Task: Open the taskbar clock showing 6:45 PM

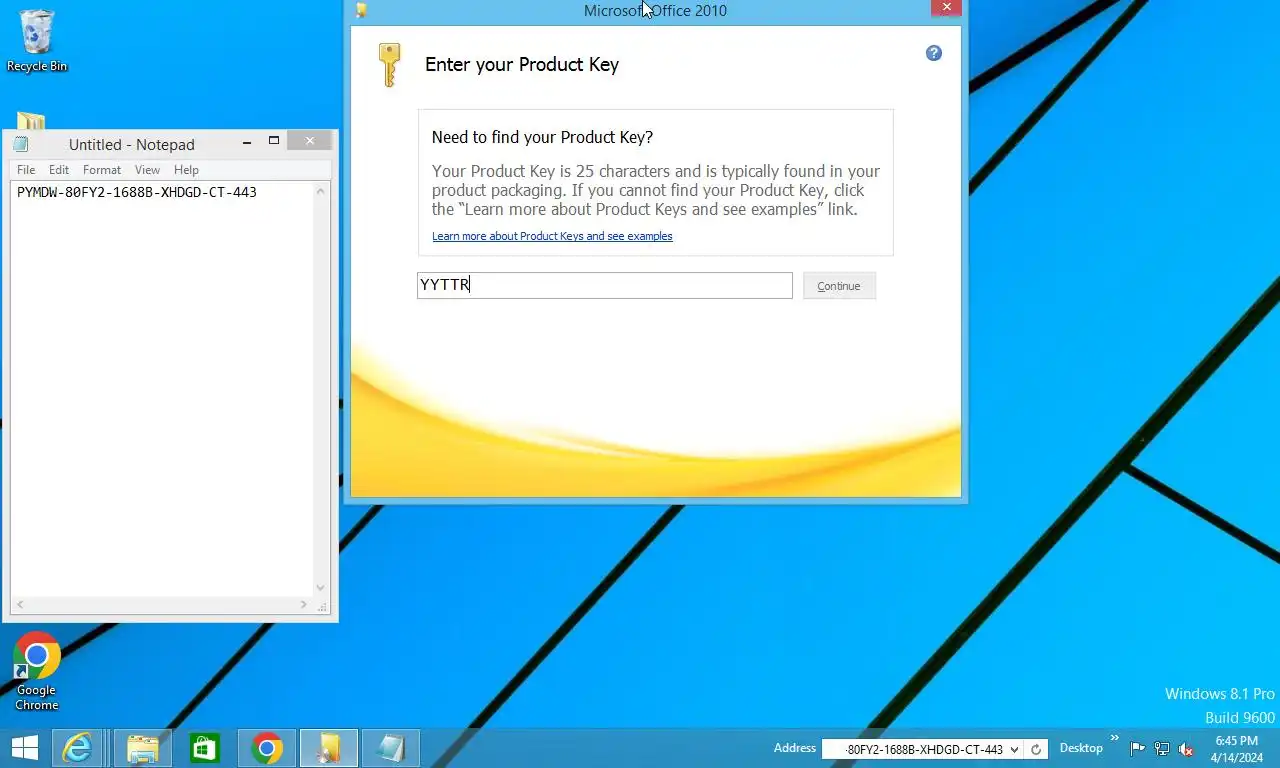Action: click(1236, 749)
